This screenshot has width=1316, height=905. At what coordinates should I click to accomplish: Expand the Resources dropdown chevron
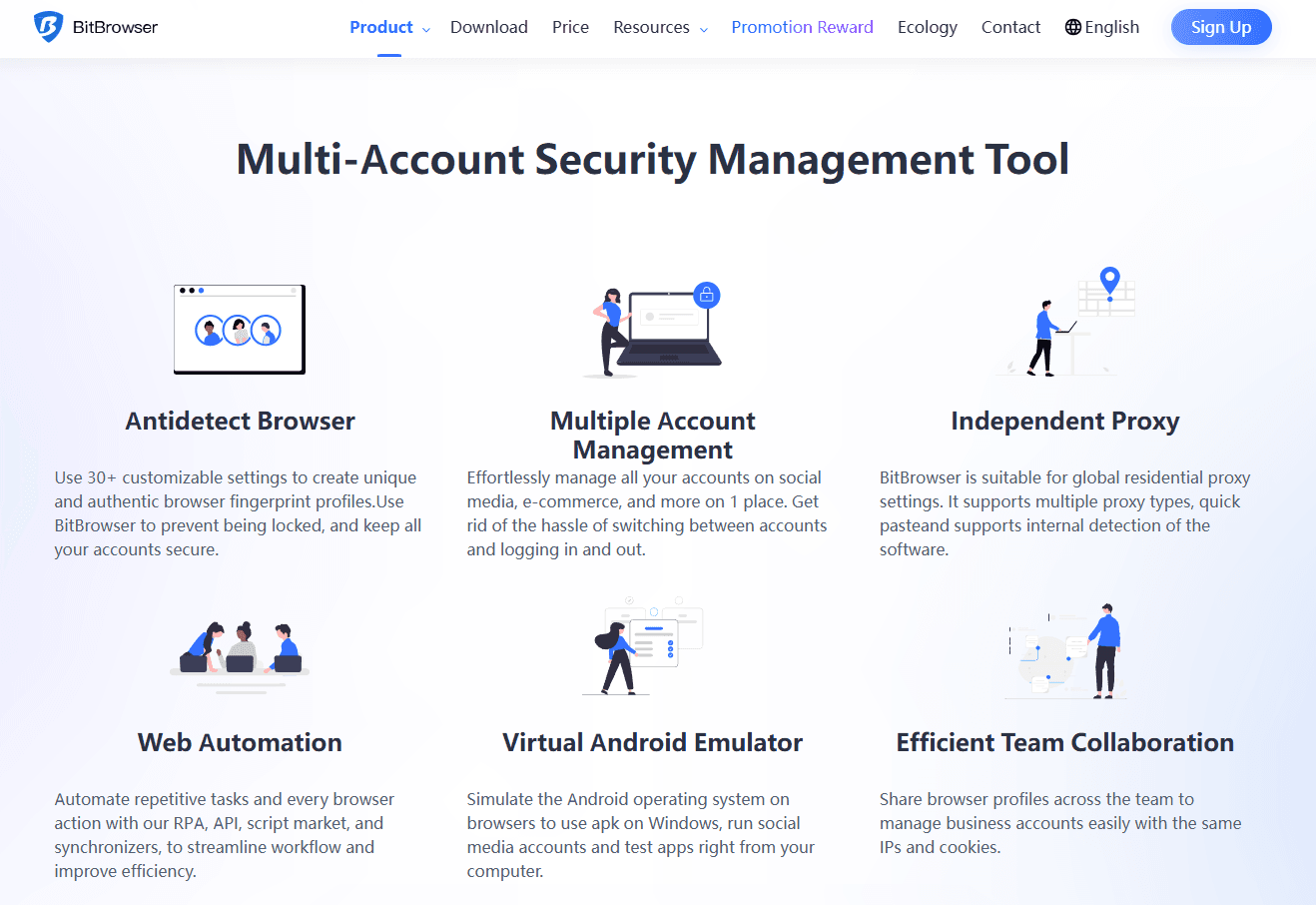pyautogui.click(x=704, y=30)
